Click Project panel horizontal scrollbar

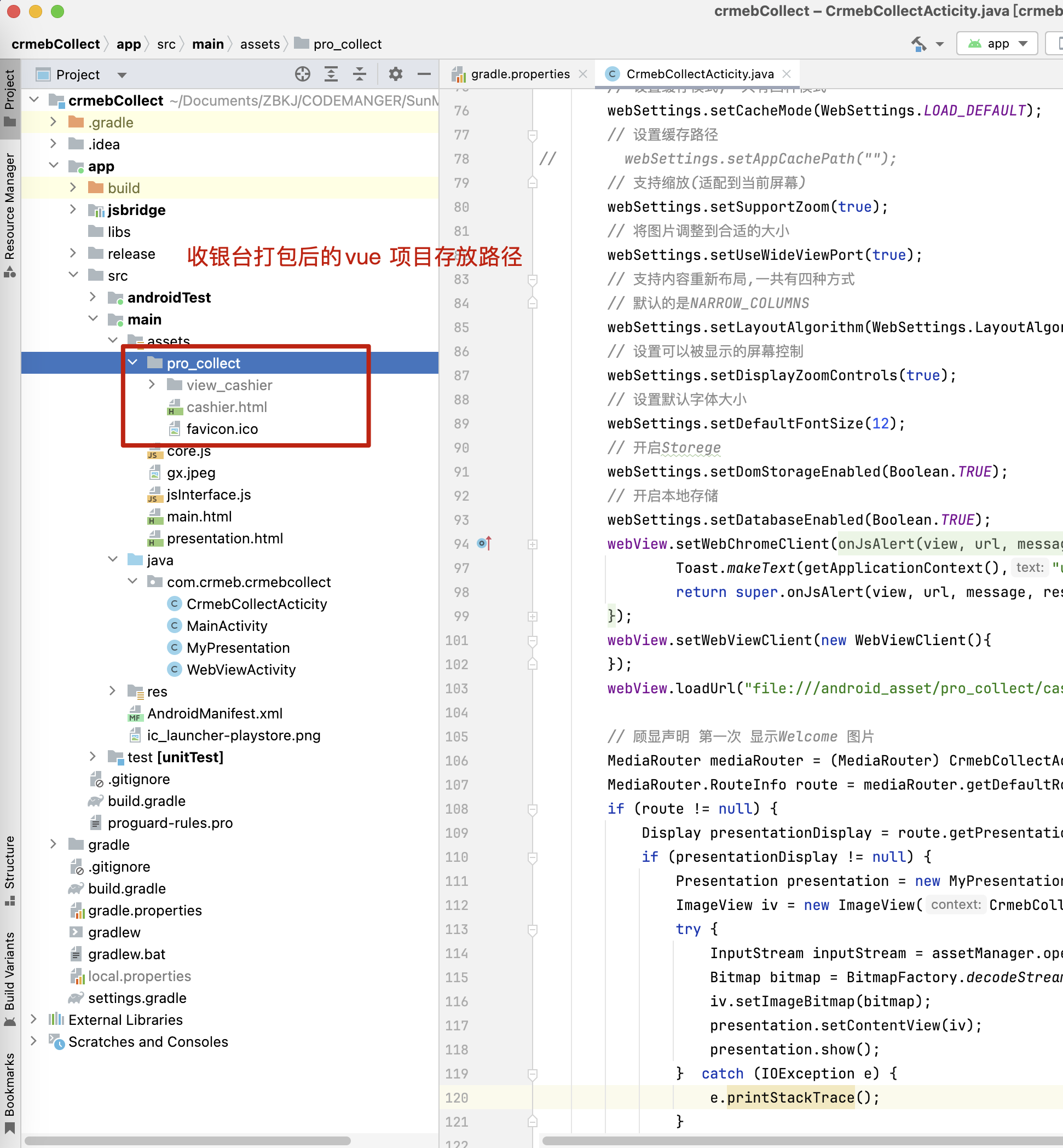(188, 1140)
